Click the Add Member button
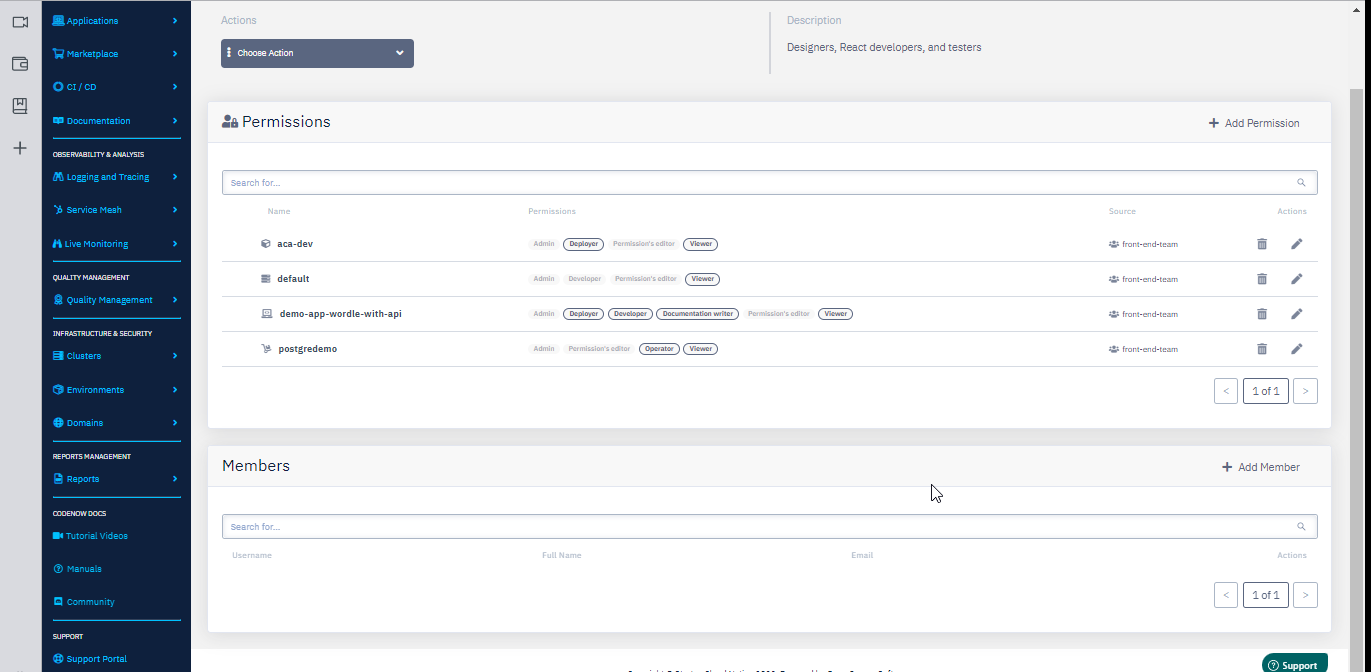This screenshot has height=672, width=1371. (1260, 467)
